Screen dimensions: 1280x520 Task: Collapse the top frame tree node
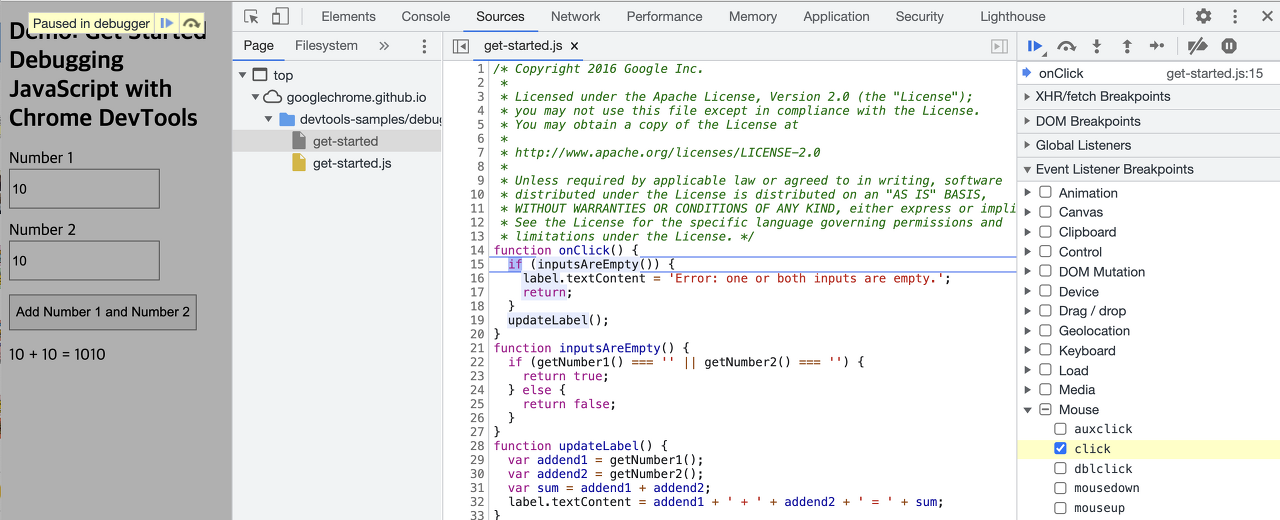(x=243, y=75)
